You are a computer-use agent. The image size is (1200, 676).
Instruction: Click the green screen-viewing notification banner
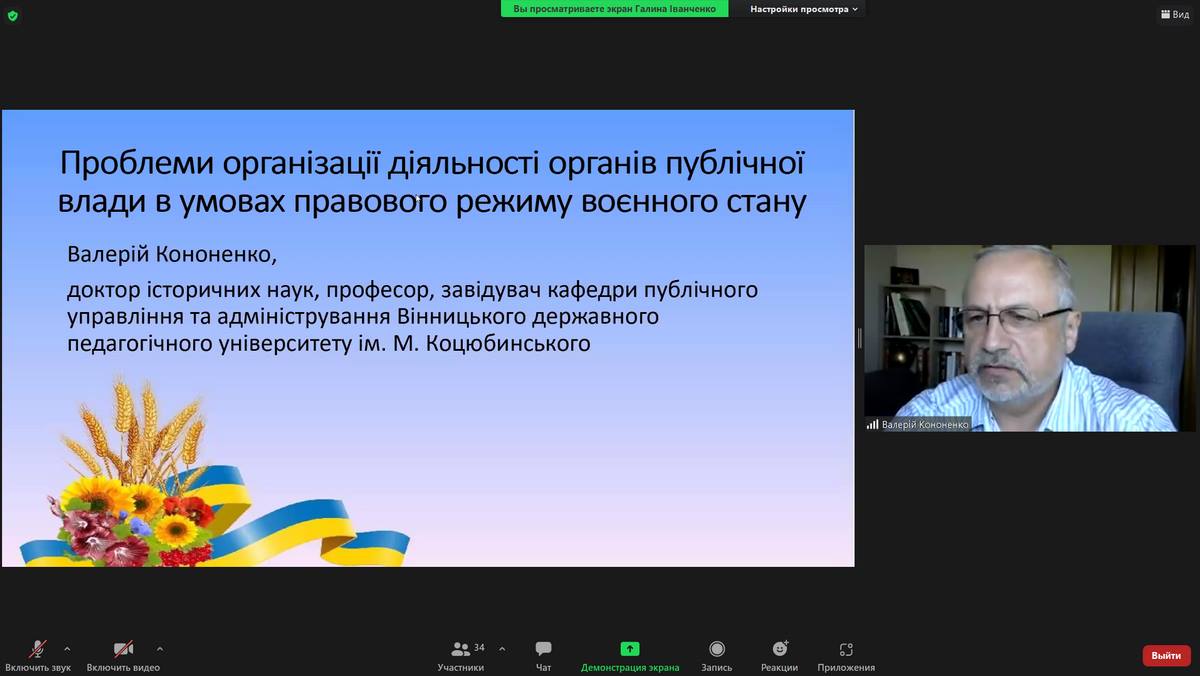(614, 9)
